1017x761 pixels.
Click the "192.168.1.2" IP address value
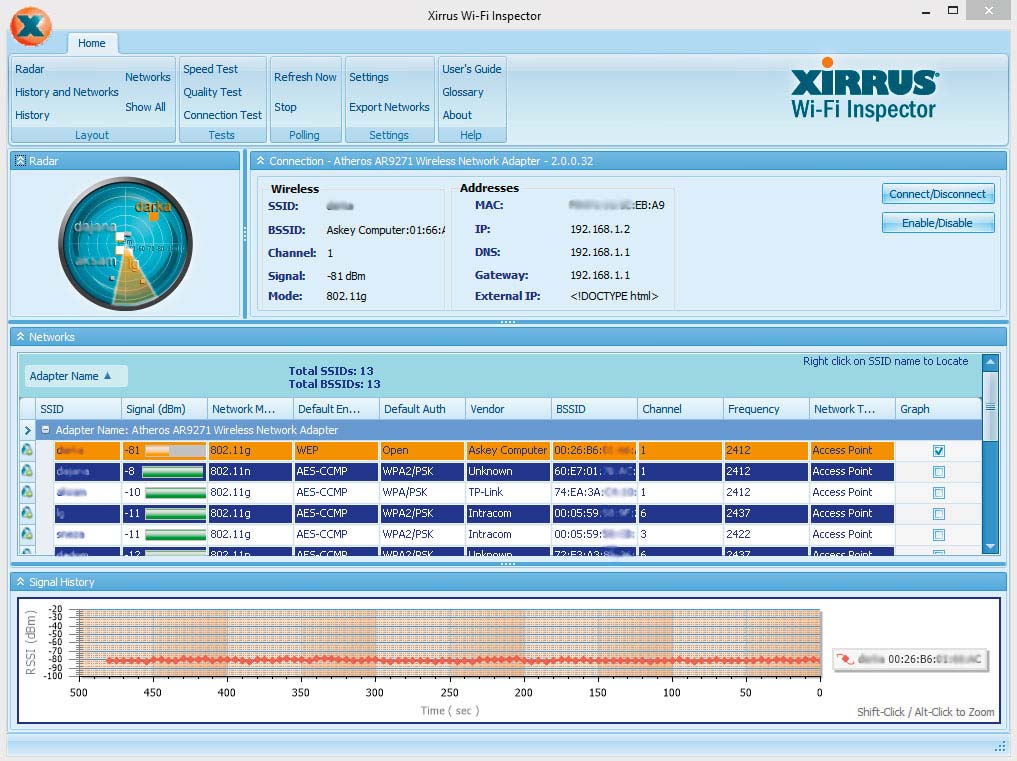(x=600, y=229)
